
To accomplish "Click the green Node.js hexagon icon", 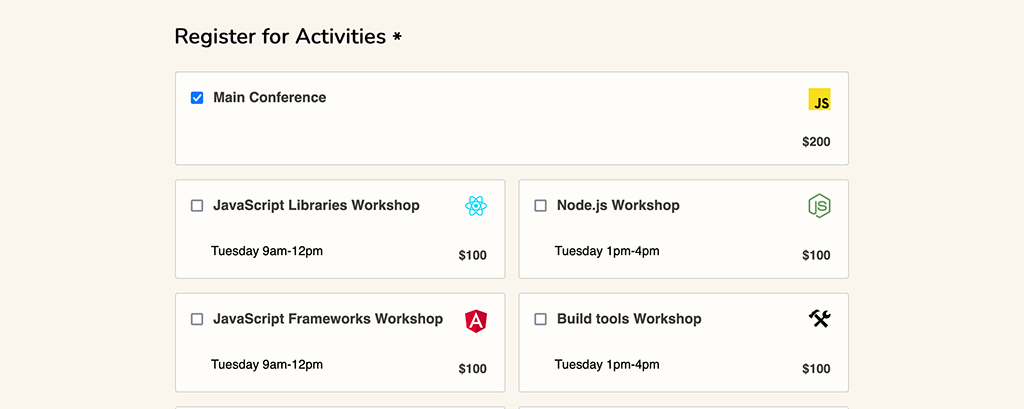I will (819, 206).
